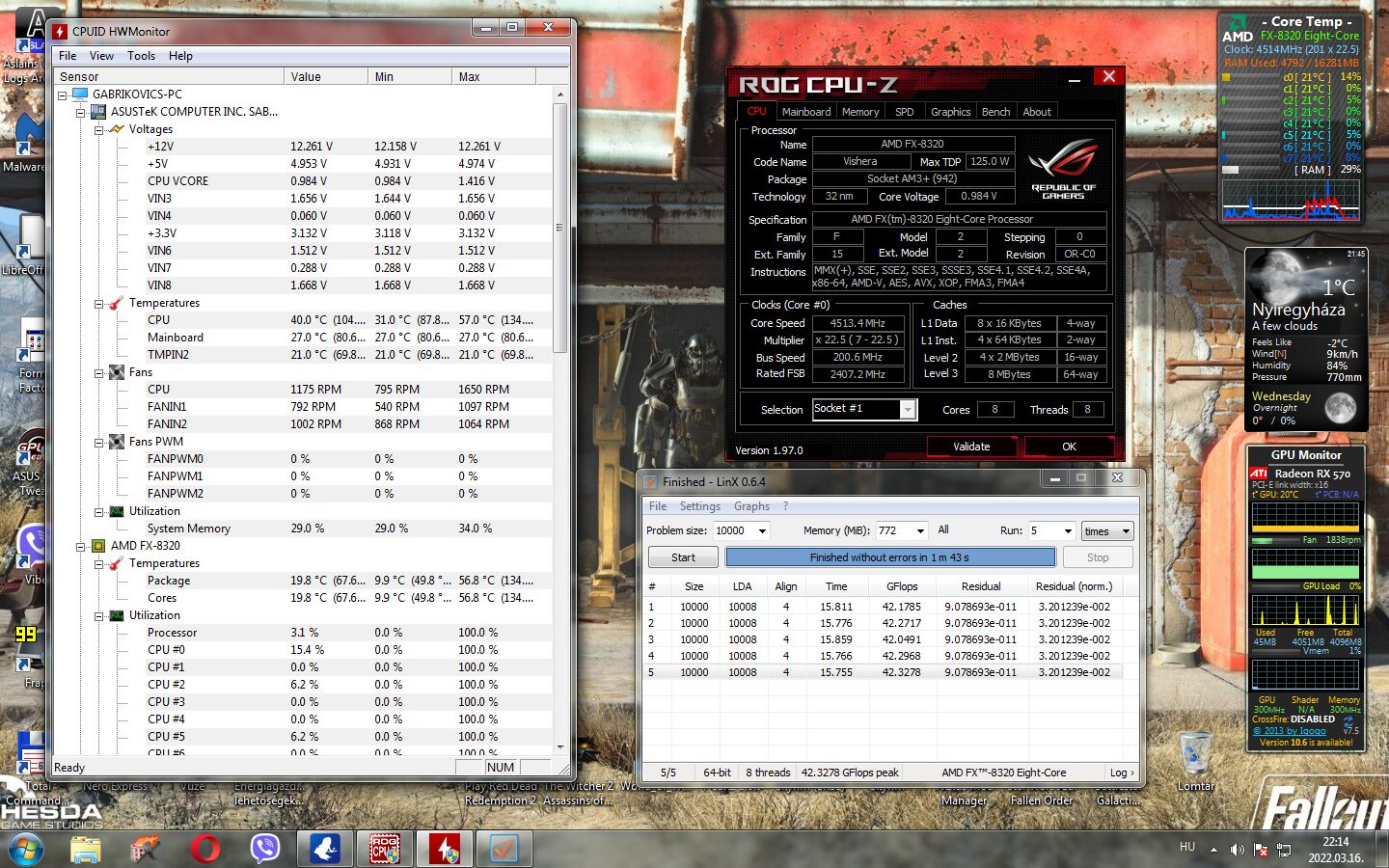Open the Run count dropdown
Viewport: 1389px width, 868px height.
click(1067, 530)
